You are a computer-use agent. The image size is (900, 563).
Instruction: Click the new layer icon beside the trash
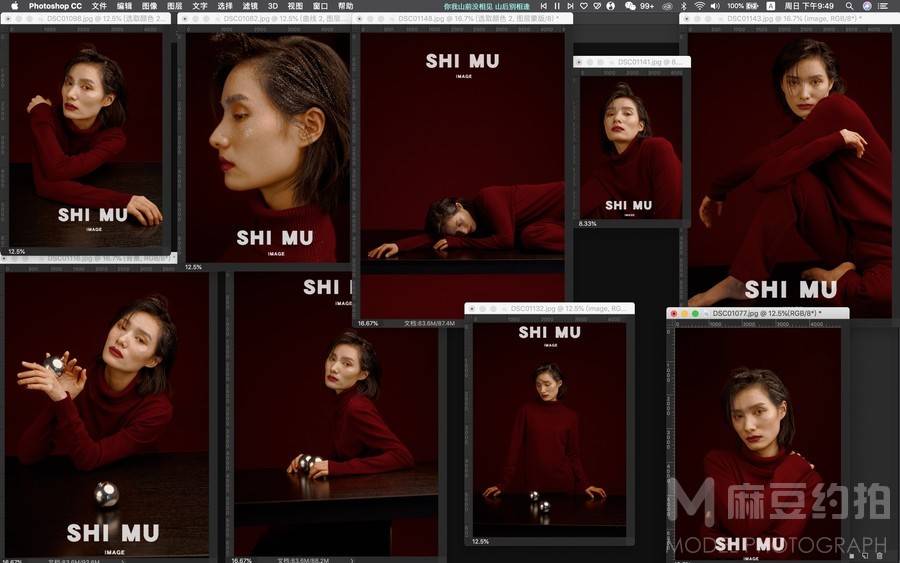pyautogui.click(x=865, y=556)
